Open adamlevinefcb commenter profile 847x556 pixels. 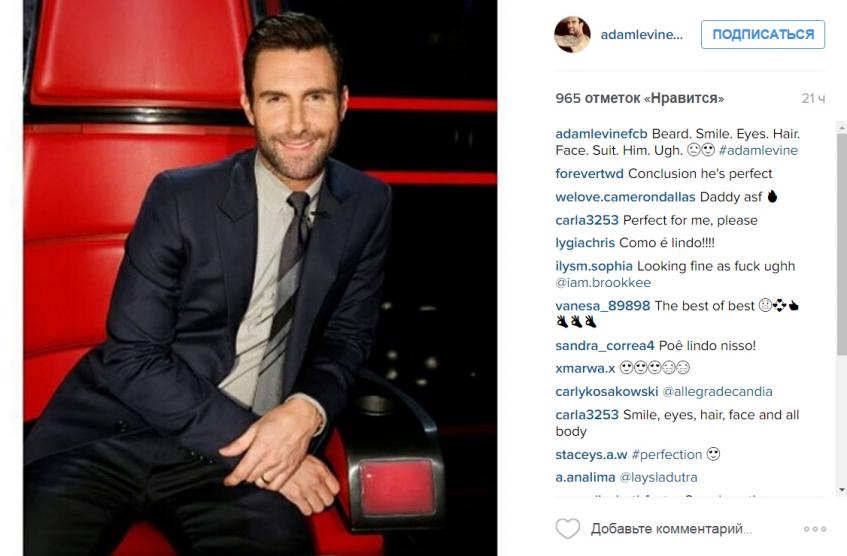(x=601, y=134)
